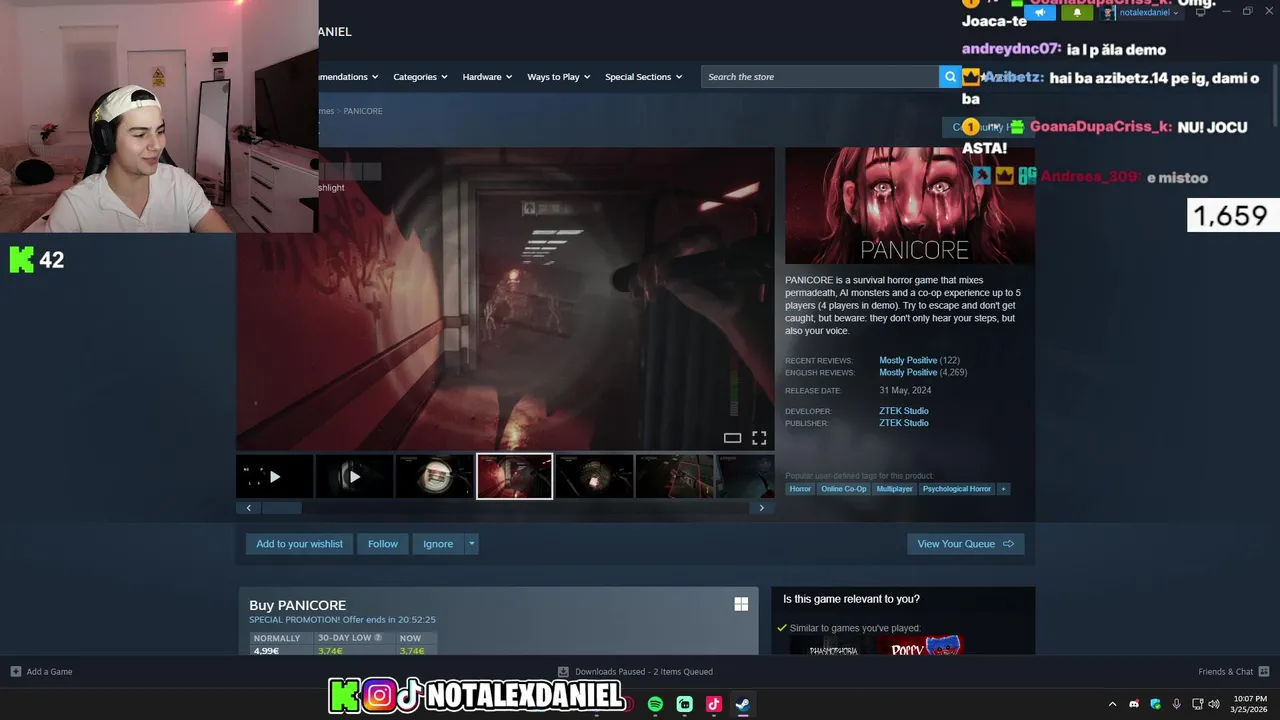The image size is (1280, 720).
Task: Show hidden system tray icons
Action: coord(1112,704)
